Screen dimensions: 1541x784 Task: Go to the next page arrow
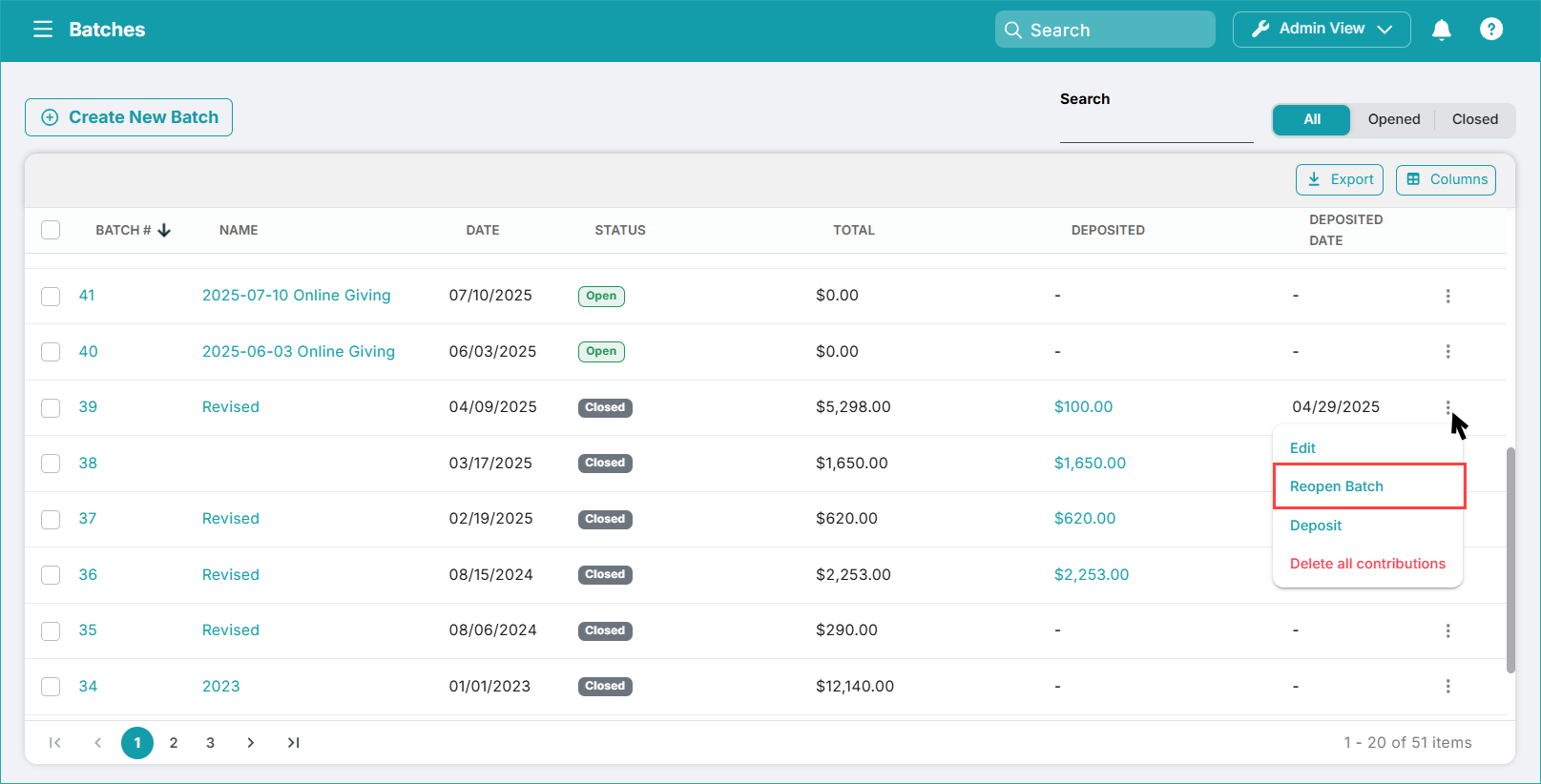pyautogui.click(x=250, y=742)
